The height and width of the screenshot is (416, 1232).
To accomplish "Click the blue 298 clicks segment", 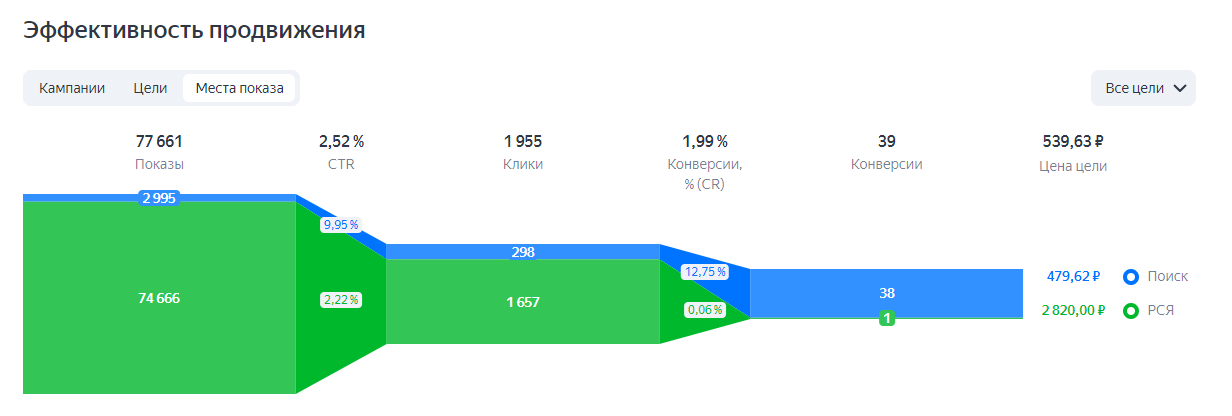I will pyautogui.click(x=522, y=252).
